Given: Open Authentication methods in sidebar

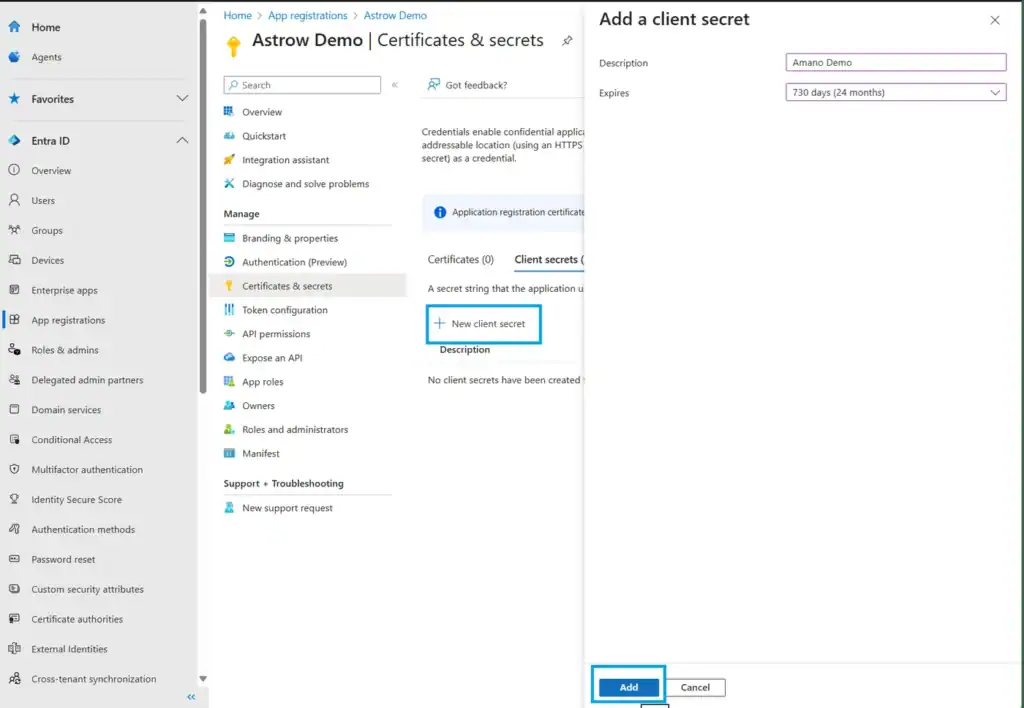Looking at the screenshot, I should point(83,529).
